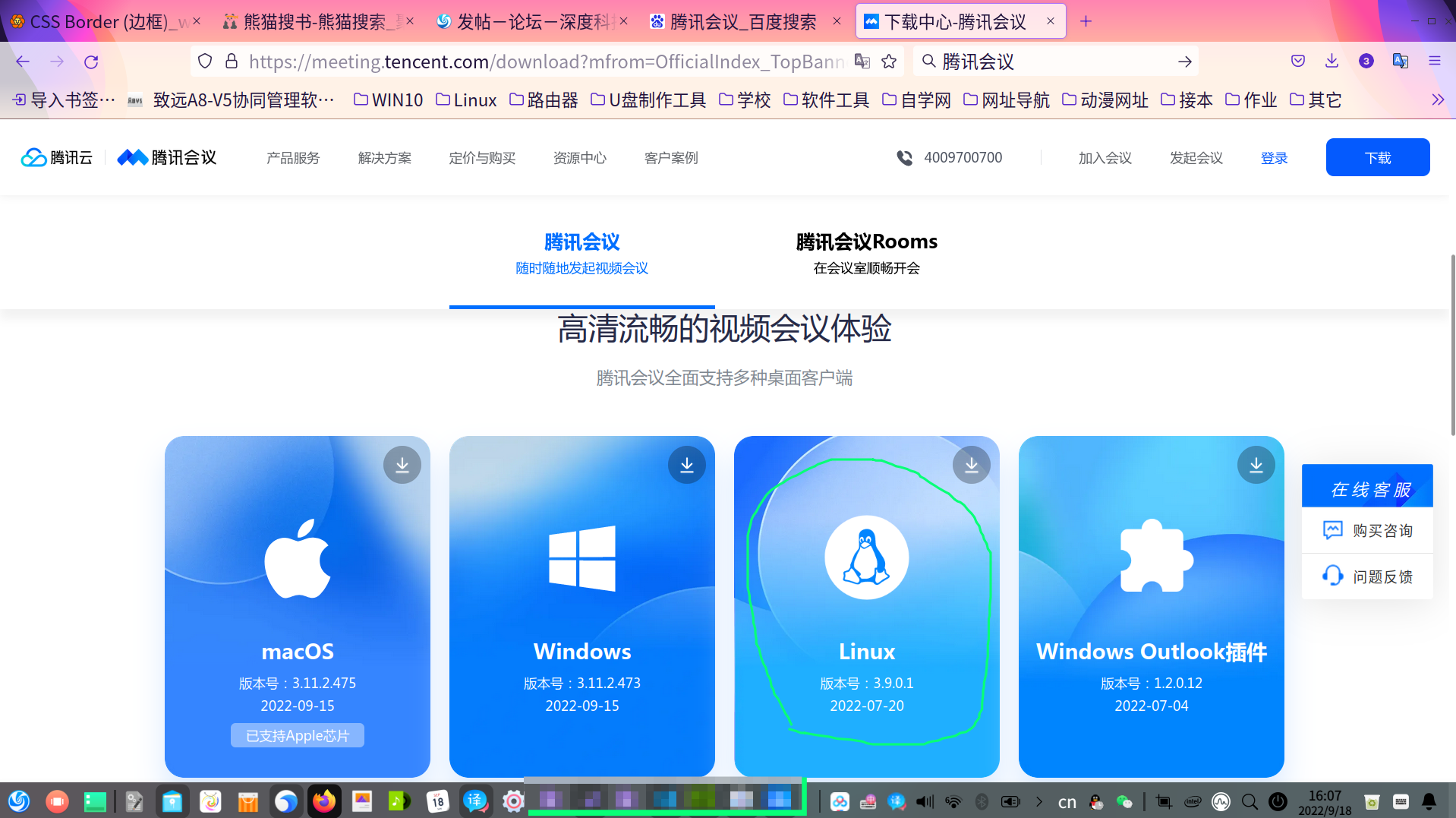Open the 资源中心 menu item
The image size is (1456, 818).
point(579,157)
